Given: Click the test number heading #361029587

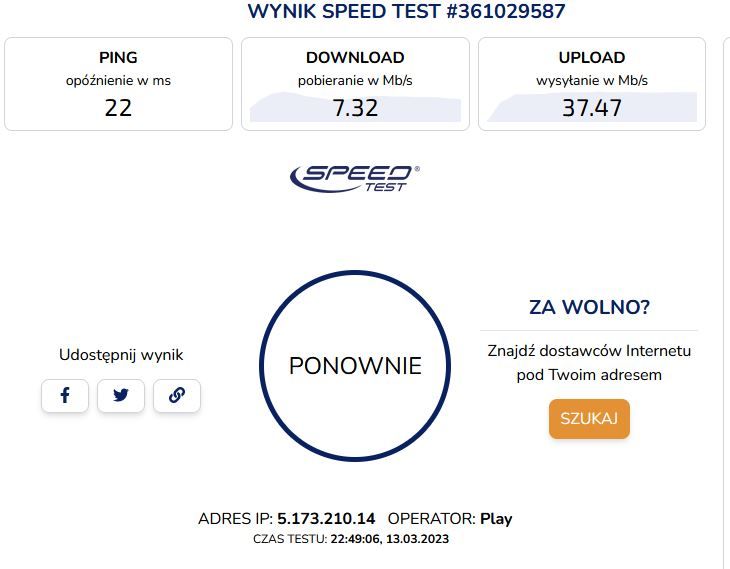Looking at the screenshot, I should (506, 11).
